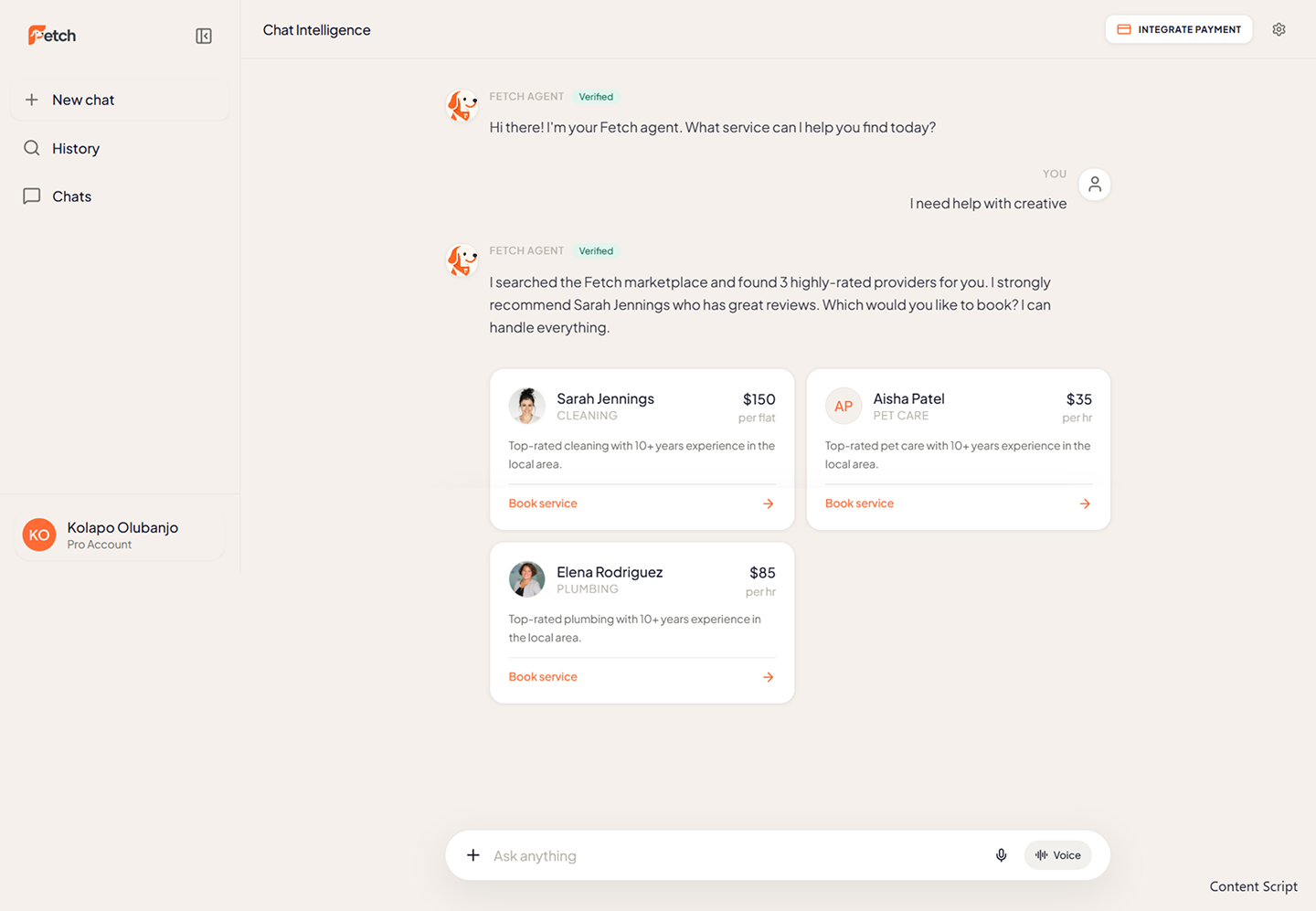Click the $35 price

1078,399
